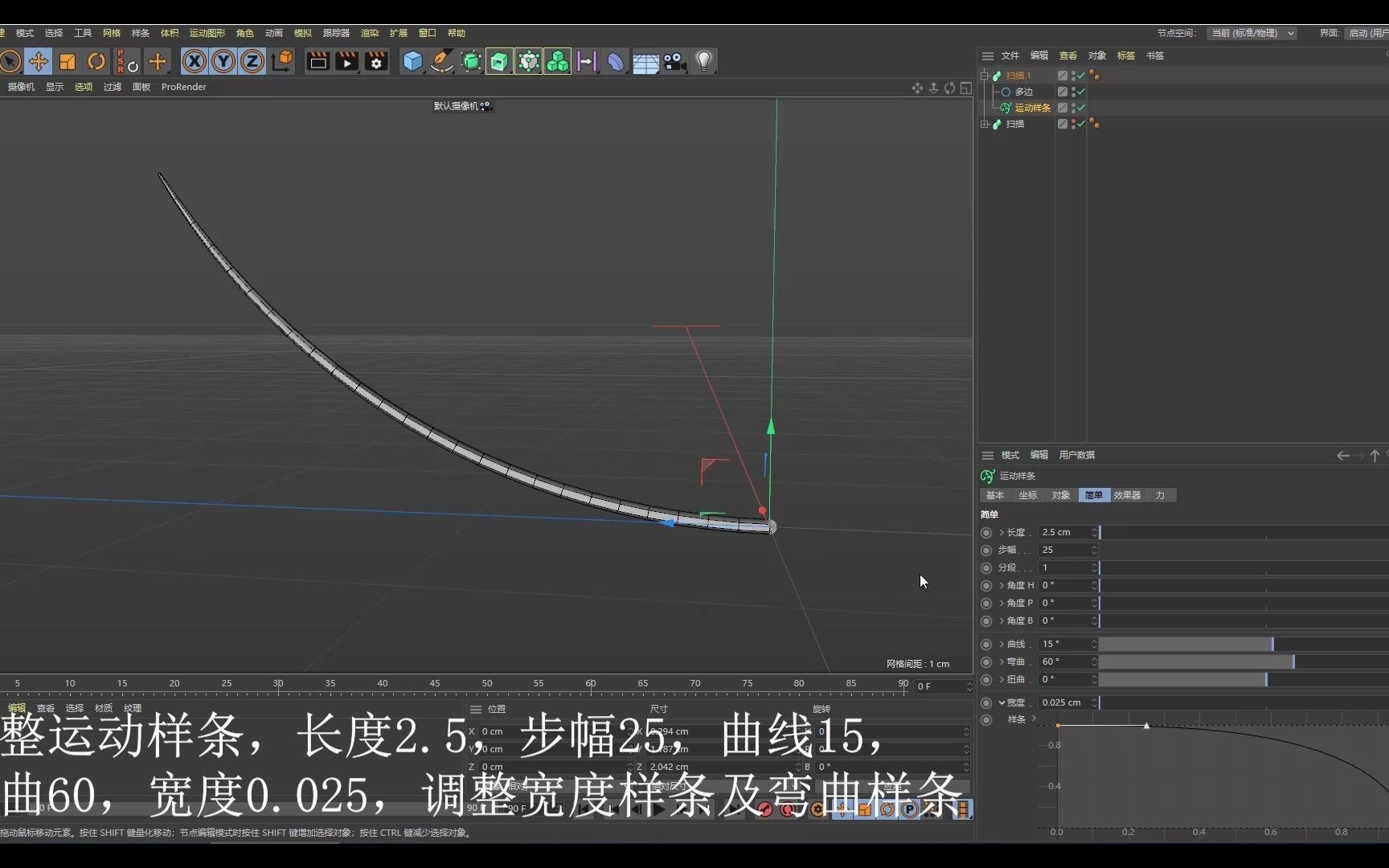This screenshot has height=868, width=1389.
Task: Switch to the 坐标 tab in attributes
Action: pyautogui.click(x=1026, y=495)
